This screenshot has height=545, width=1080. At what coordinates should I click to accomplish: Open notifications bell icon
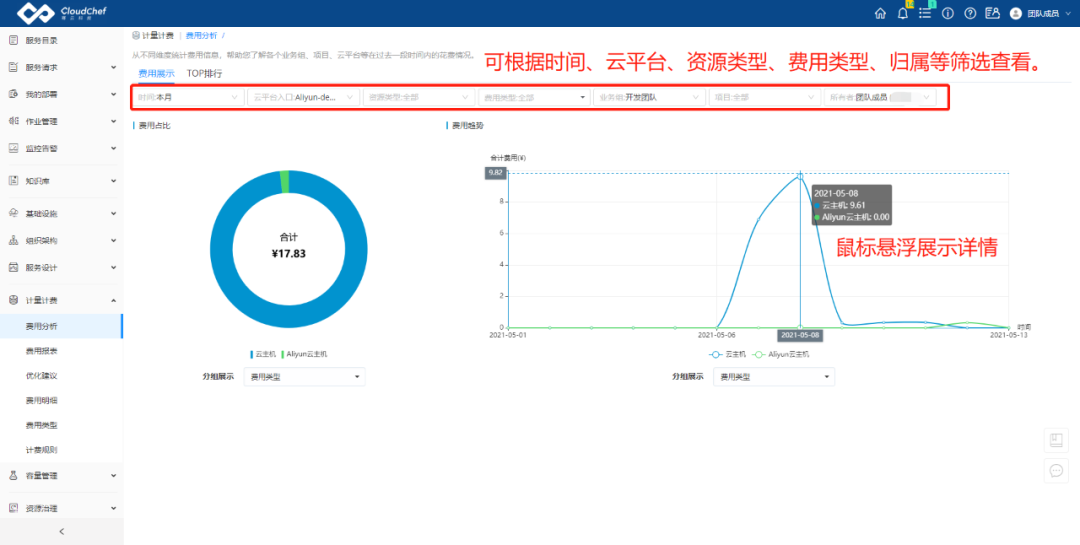[x=903, y=13]
